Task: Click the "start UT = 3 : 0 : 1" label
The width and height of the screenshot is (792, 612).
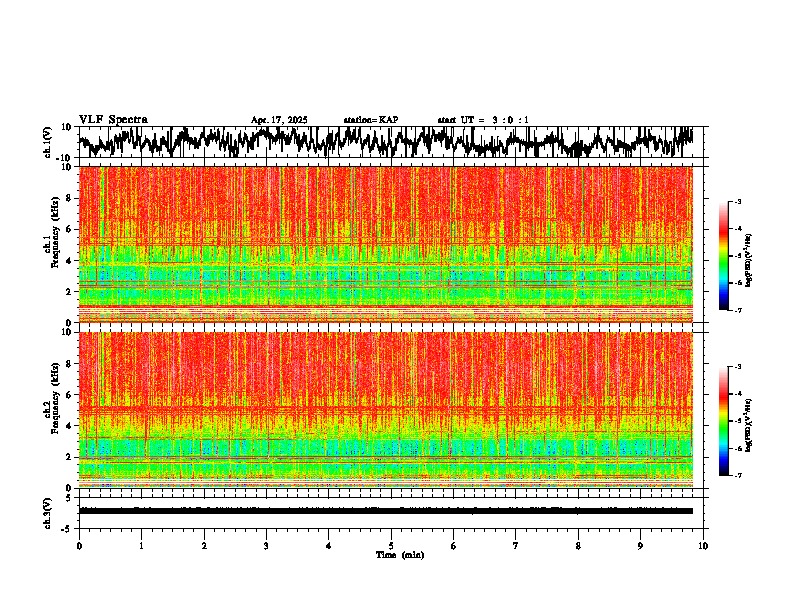Action: coord(483,120)
